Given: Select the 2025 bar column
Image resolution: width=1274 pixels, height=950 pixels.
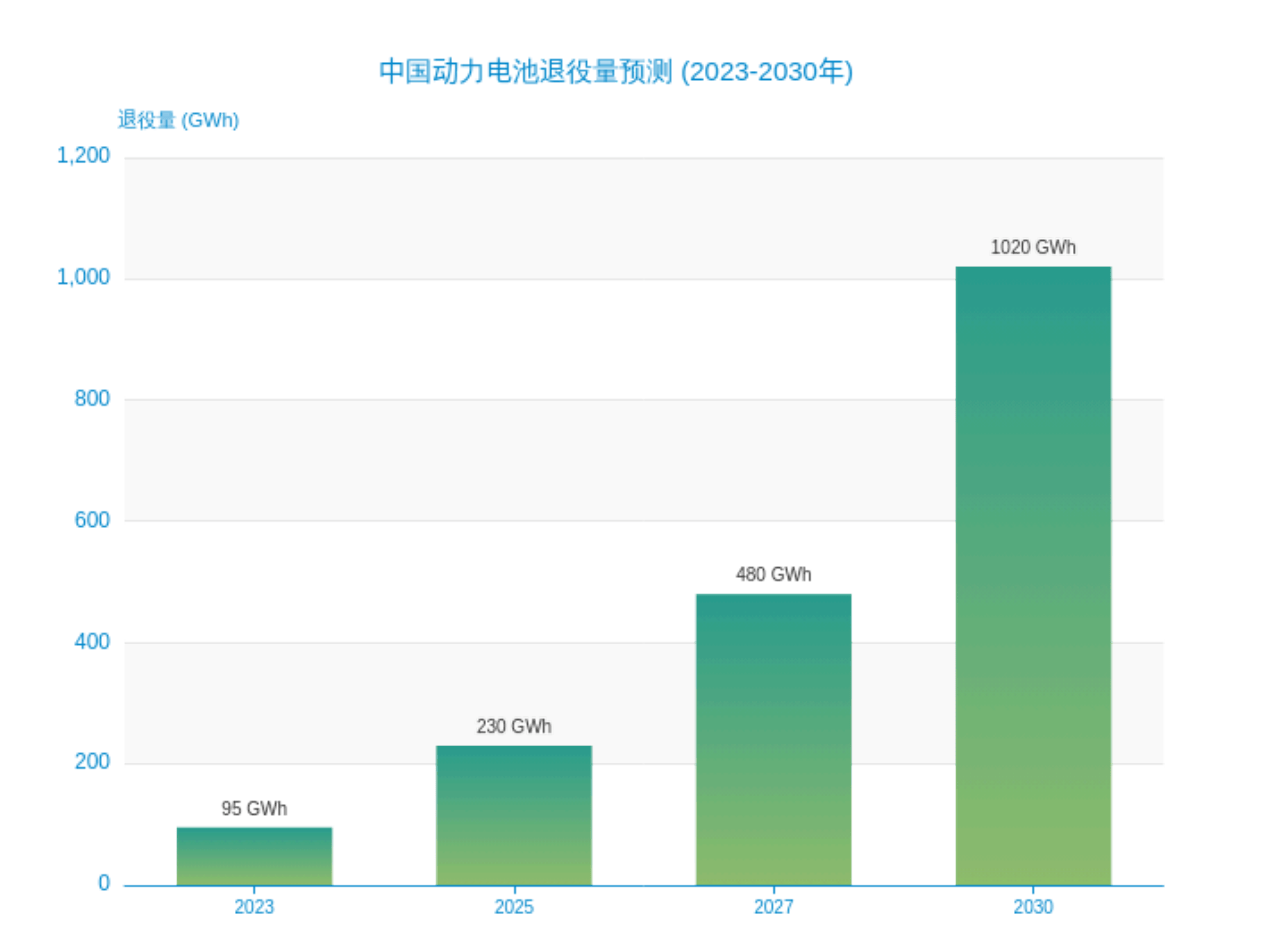Looking at the screenshot, I should [513, 815].
